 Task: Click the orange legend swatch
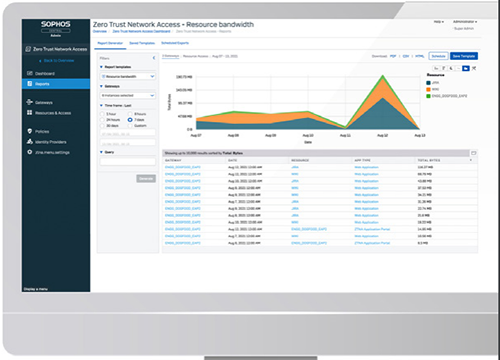[x=428, y=89]
